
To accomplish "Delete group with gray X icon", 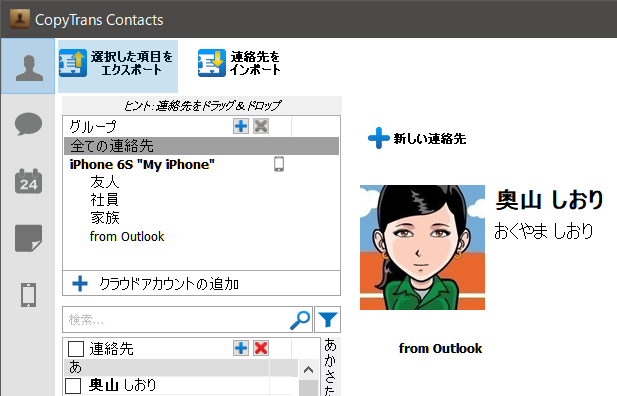I will point(261,126).
